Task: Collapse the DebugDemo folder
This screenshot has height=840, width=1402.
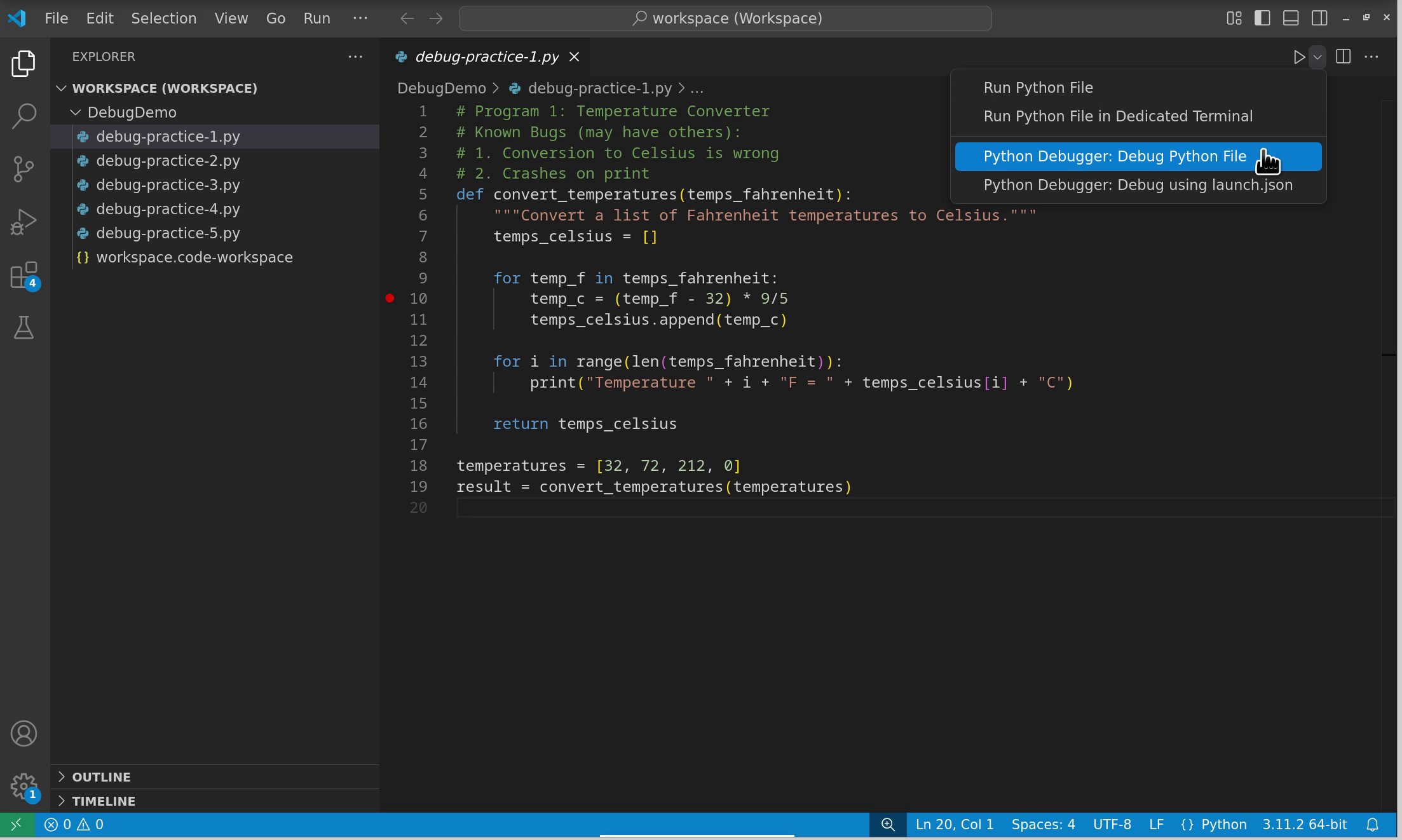Action: click(132, 112)
